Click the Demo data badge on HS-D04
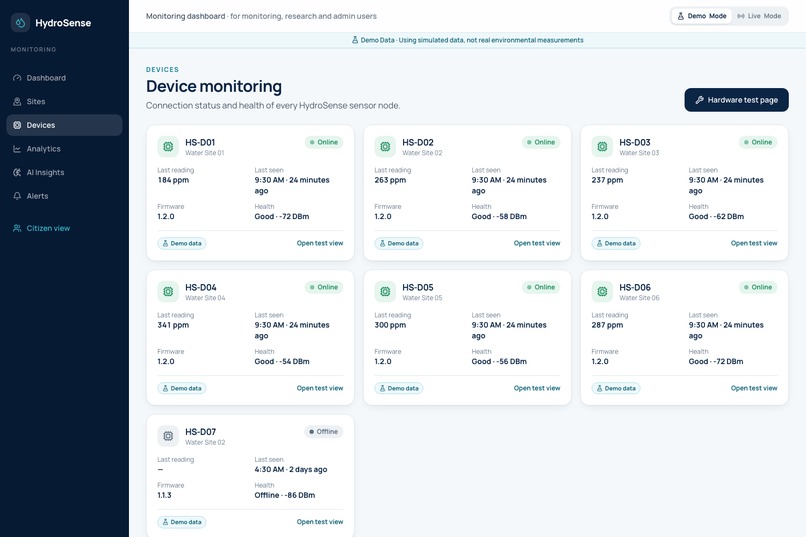806x537 pixels. pyautogui.click(x=182, y=388)
